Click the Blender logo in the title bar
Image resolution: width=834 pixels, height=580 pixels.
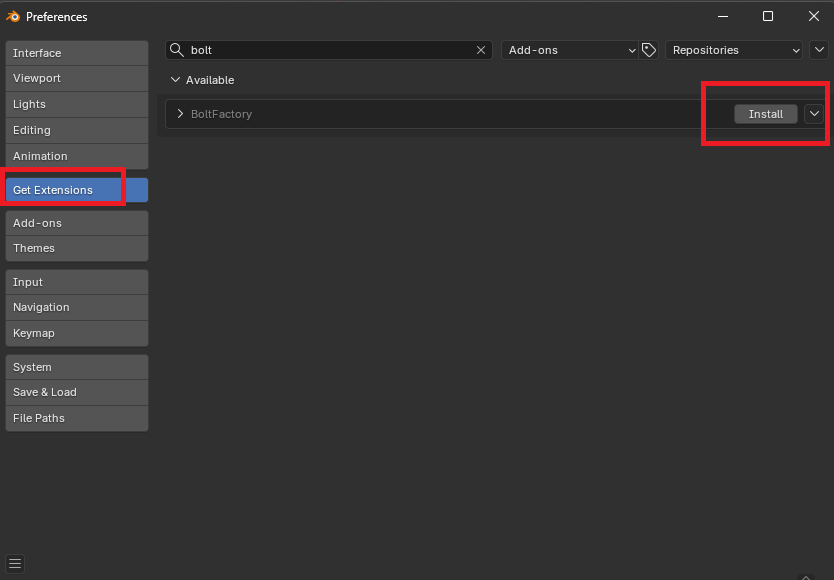tap(13, 16)
